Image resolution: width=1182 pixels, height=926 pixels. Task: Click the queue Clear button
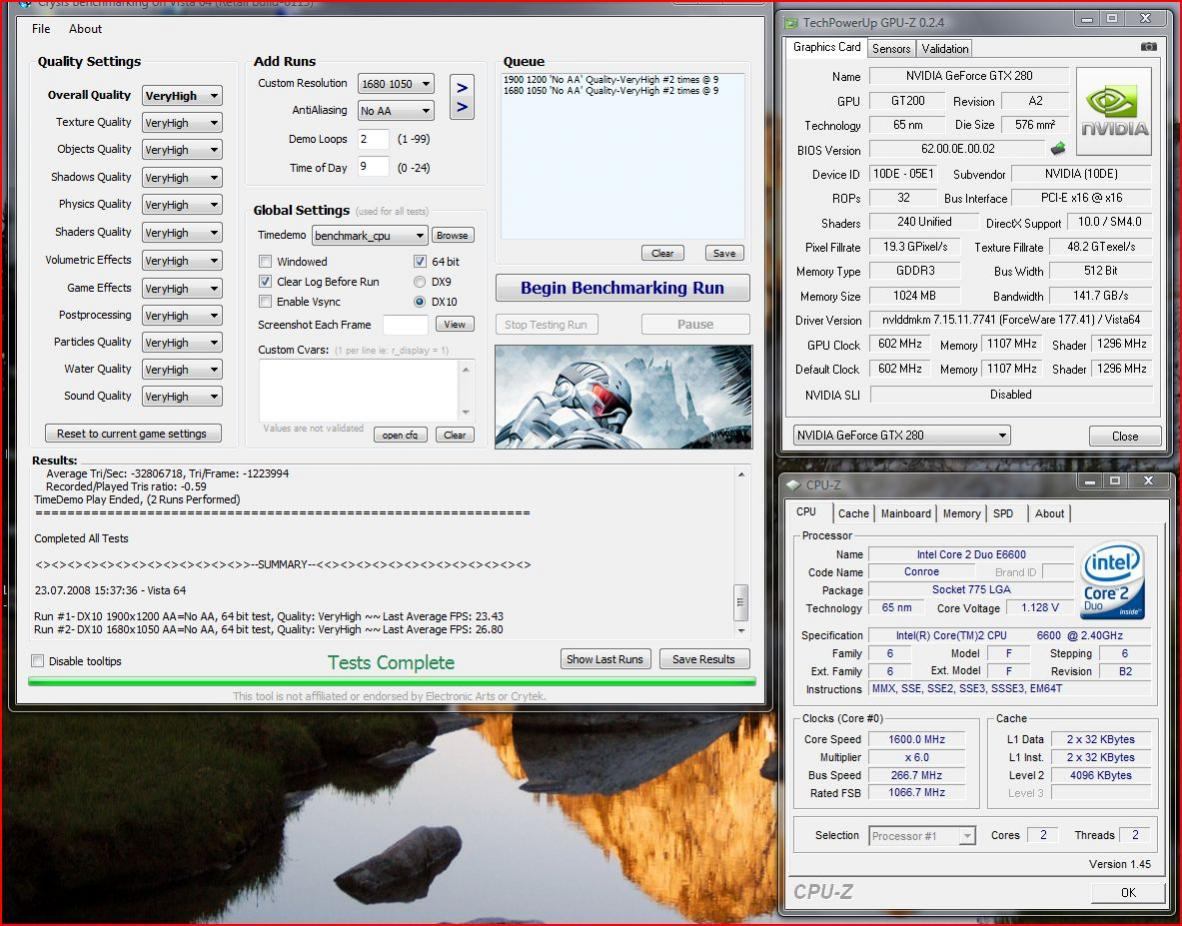663,253
